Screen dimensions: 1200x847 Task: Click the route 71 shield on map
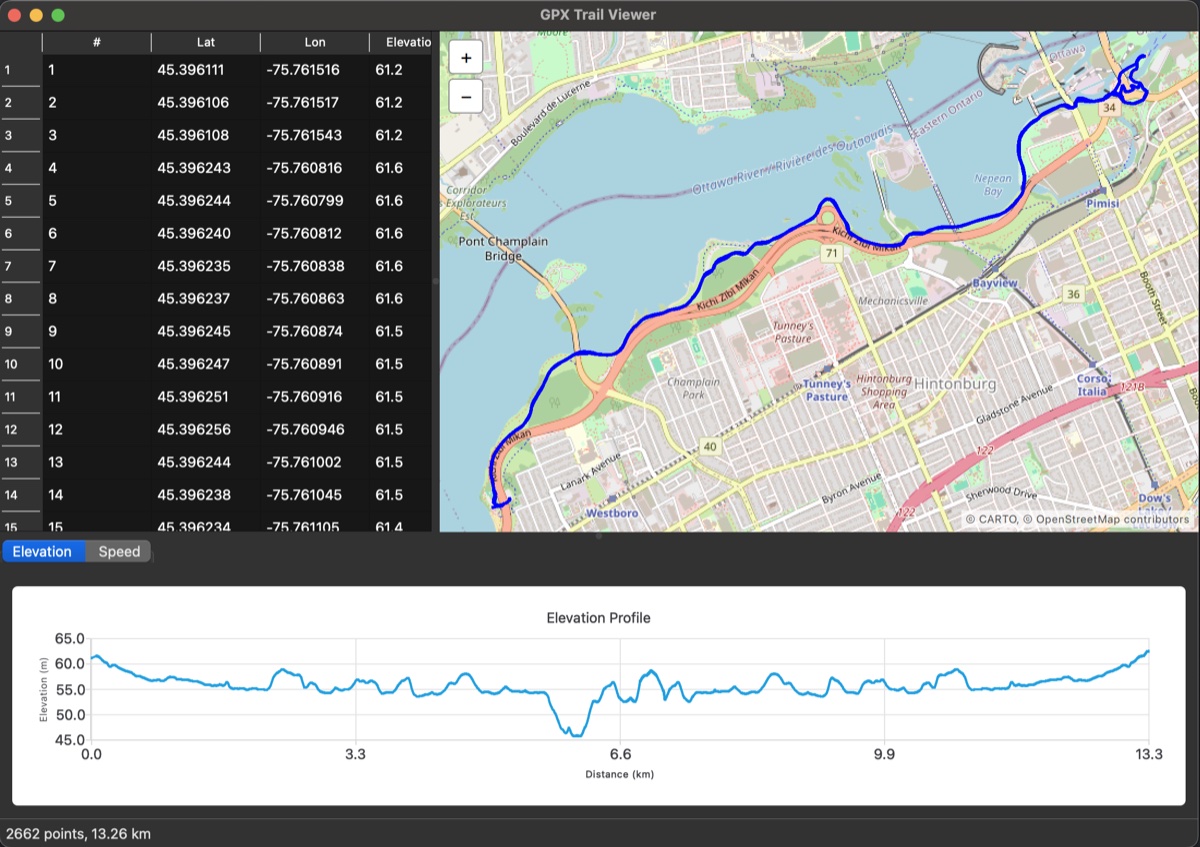click(x=831, y=254)
